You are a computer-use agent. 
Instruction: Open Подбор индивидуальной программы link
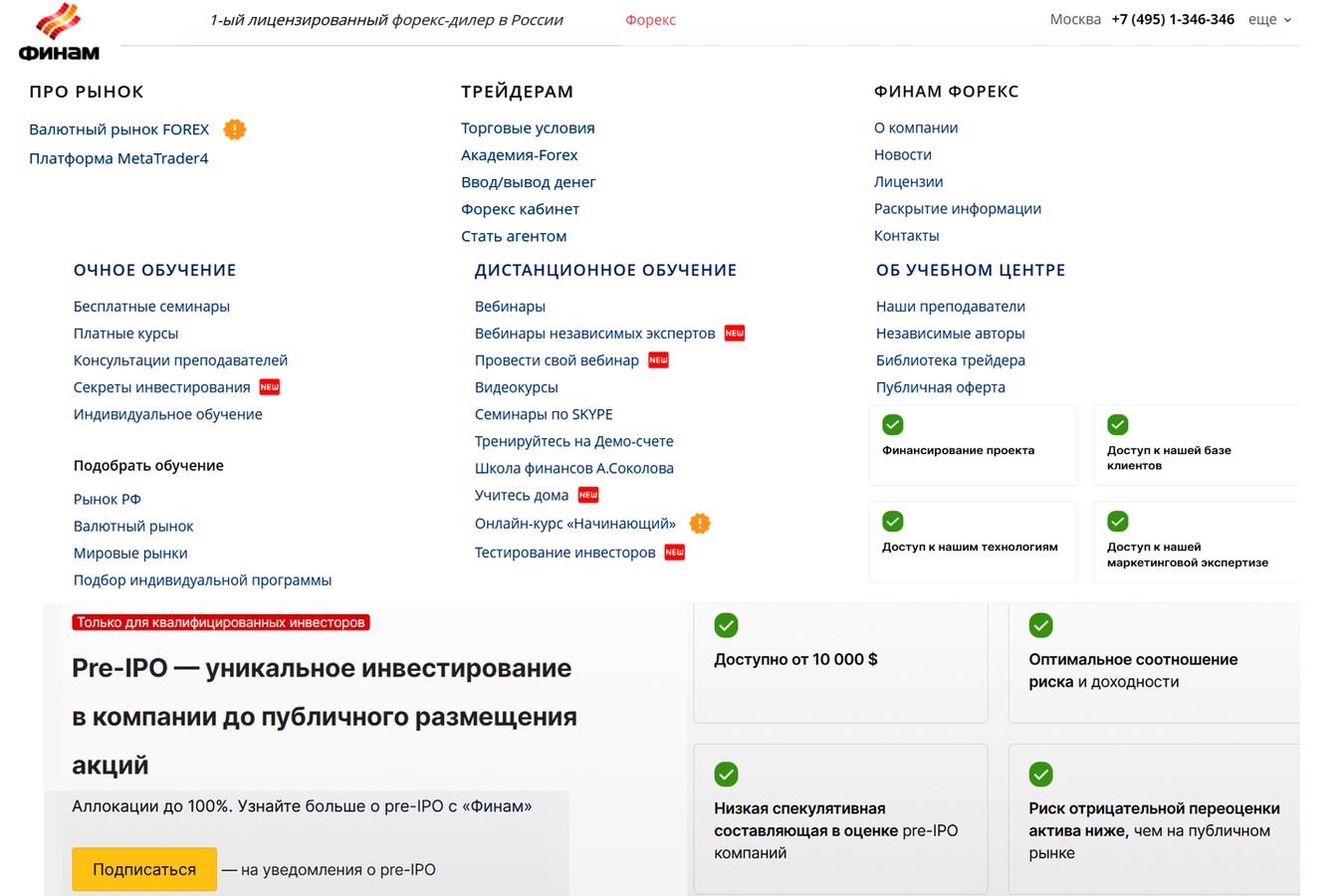[202, 579]
